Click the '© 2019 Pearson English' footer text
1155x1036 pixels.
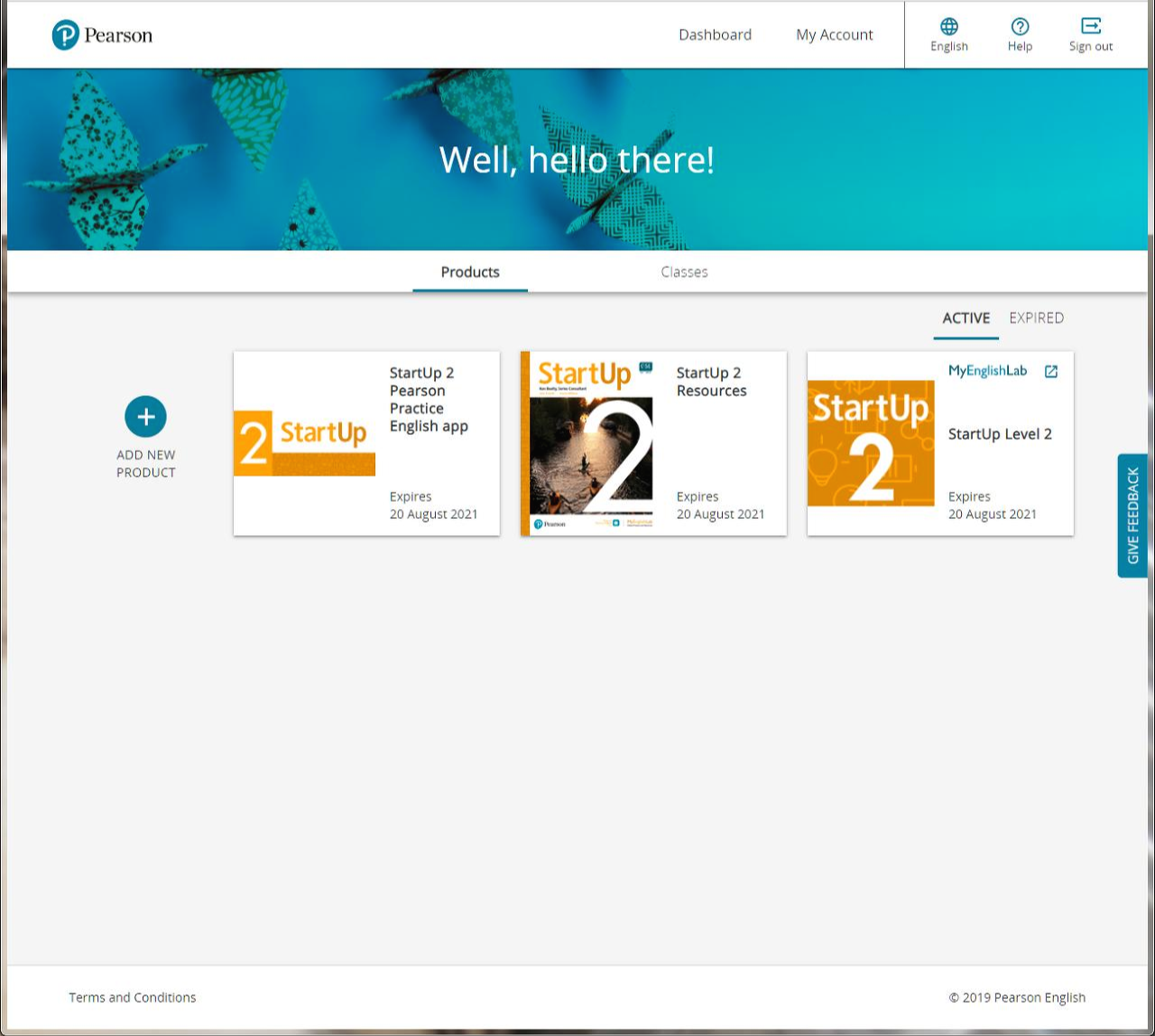tap(1017, 997)
